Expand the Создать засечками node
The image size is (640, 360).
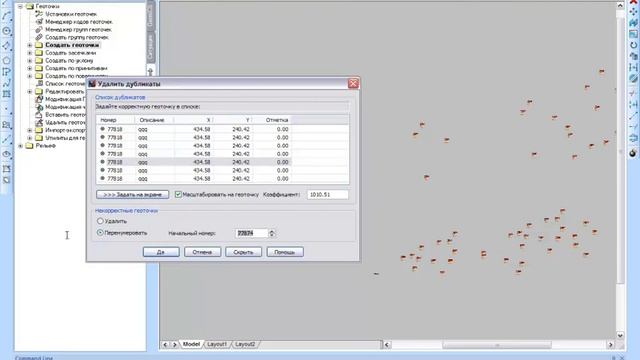coord(30,53)
